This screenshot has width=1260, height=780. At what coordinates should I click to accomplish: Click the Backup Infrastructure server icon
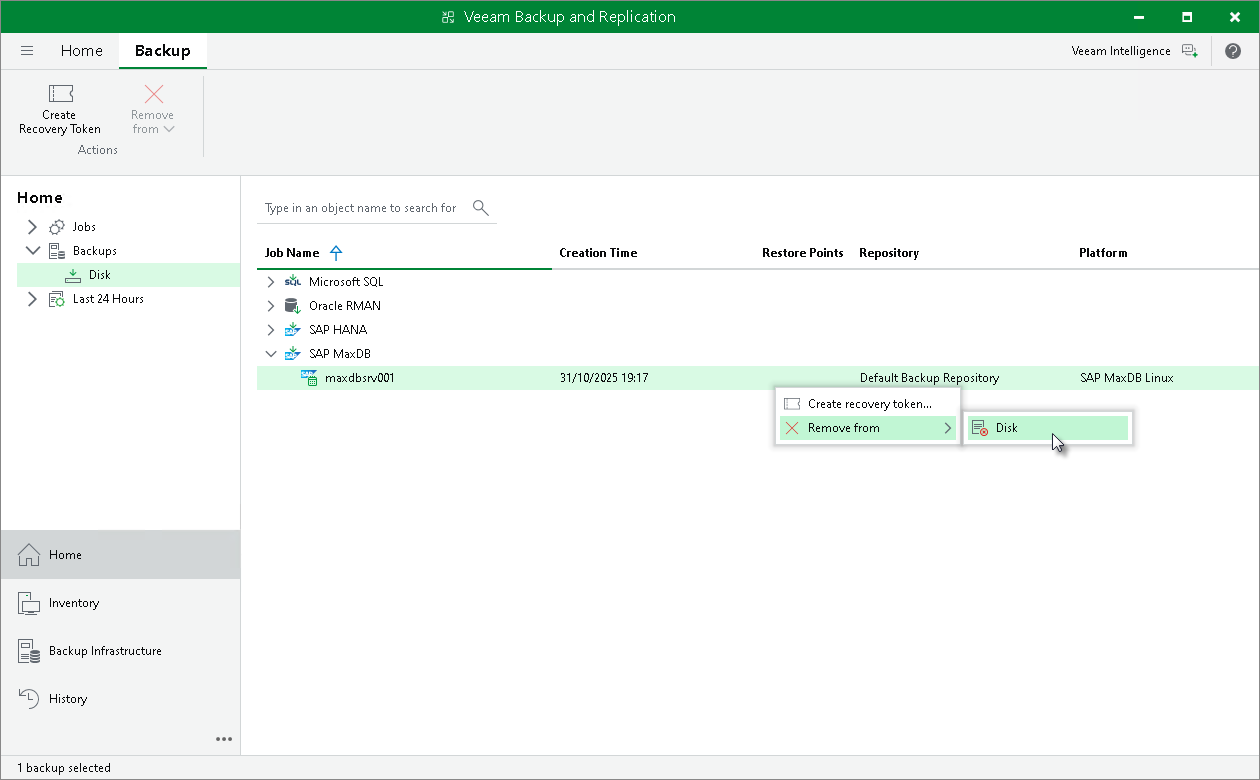(29, 651)
